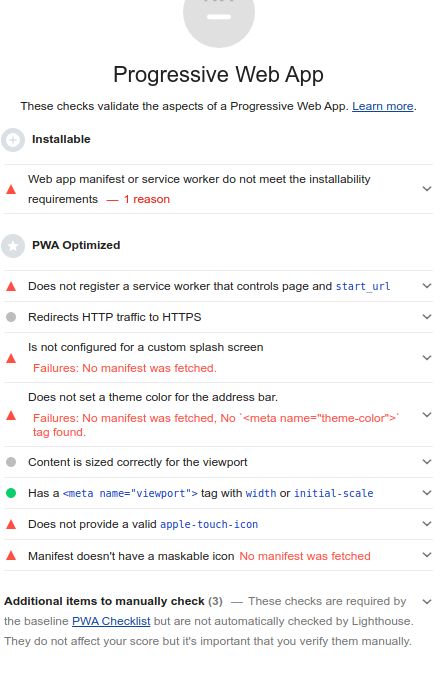Click the PWA Optimized star icon
Viewport: 445px width, 673px height.
(x=13, y=246)
